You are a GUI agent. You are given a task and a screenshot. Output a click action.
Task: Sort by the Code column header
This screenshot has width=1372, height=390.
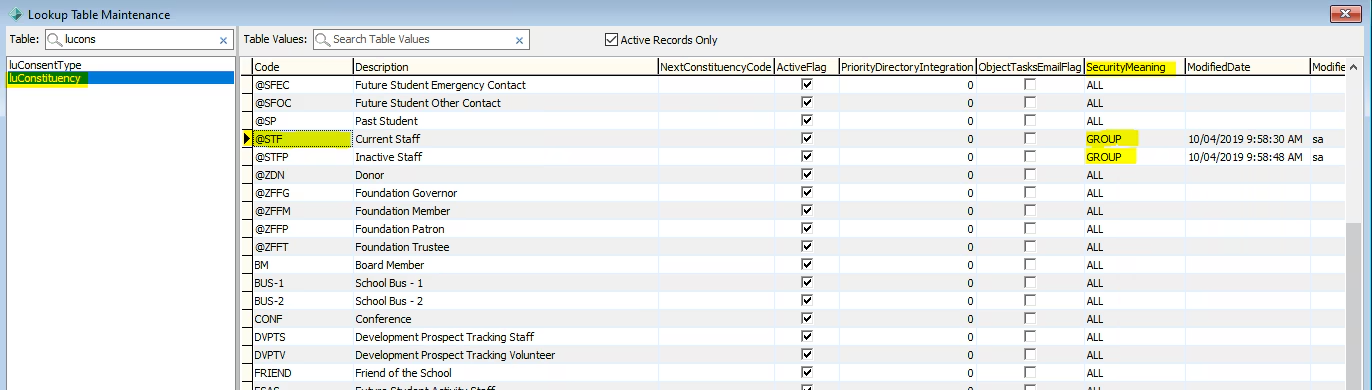(x=302, y=67)
